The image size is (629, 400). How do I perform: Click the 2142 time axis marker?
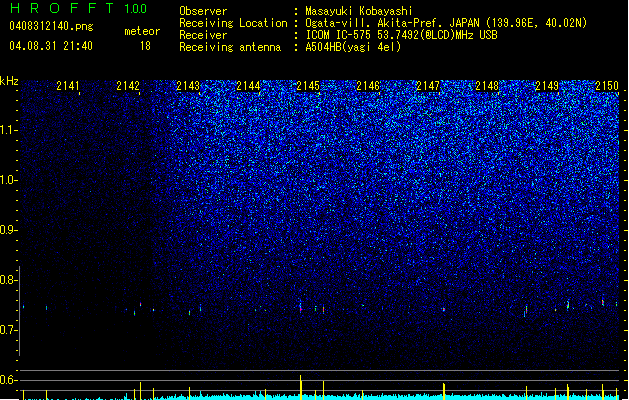tap(128, 86)
